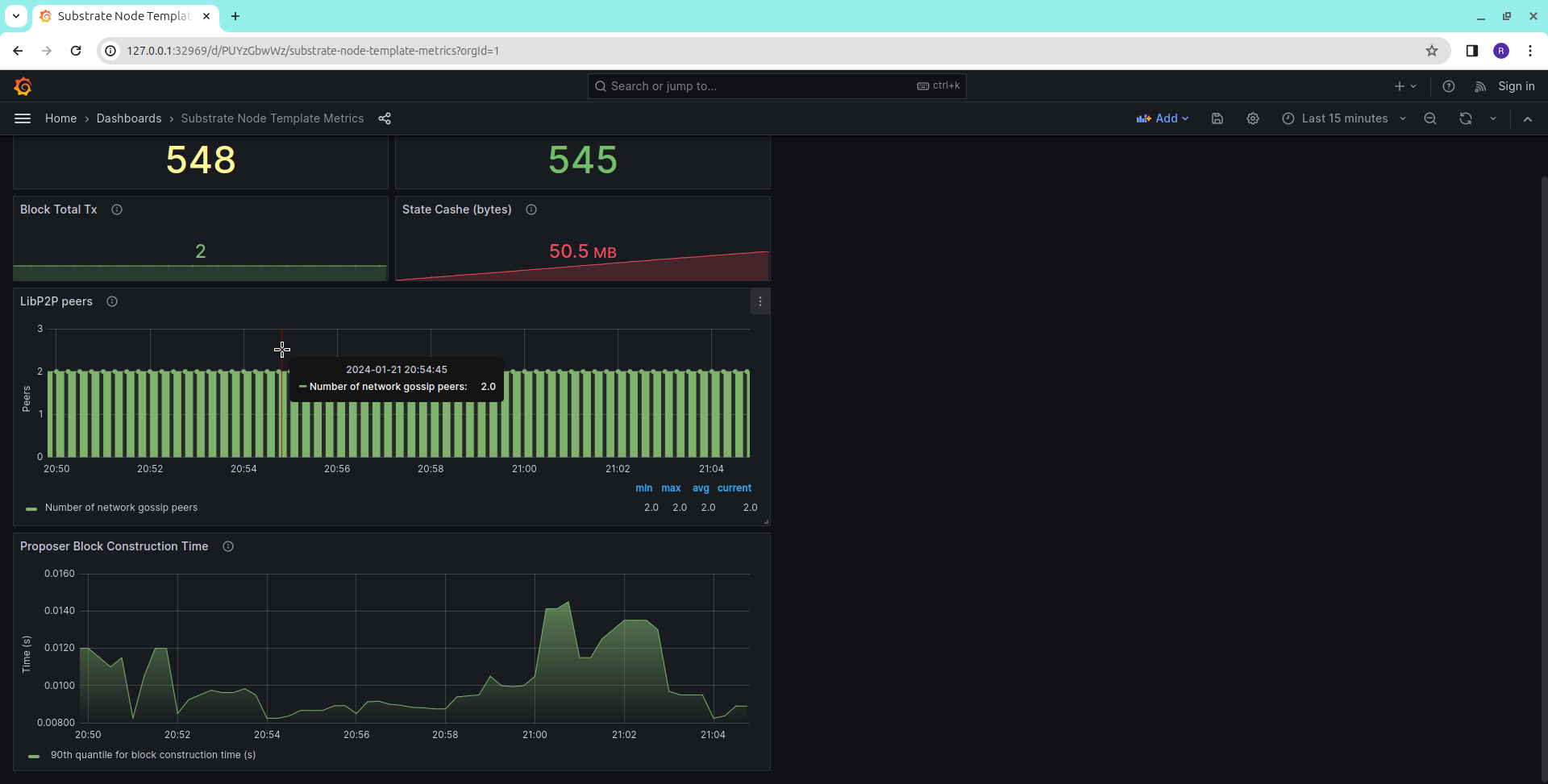Reload the browser page

[76, 51]
